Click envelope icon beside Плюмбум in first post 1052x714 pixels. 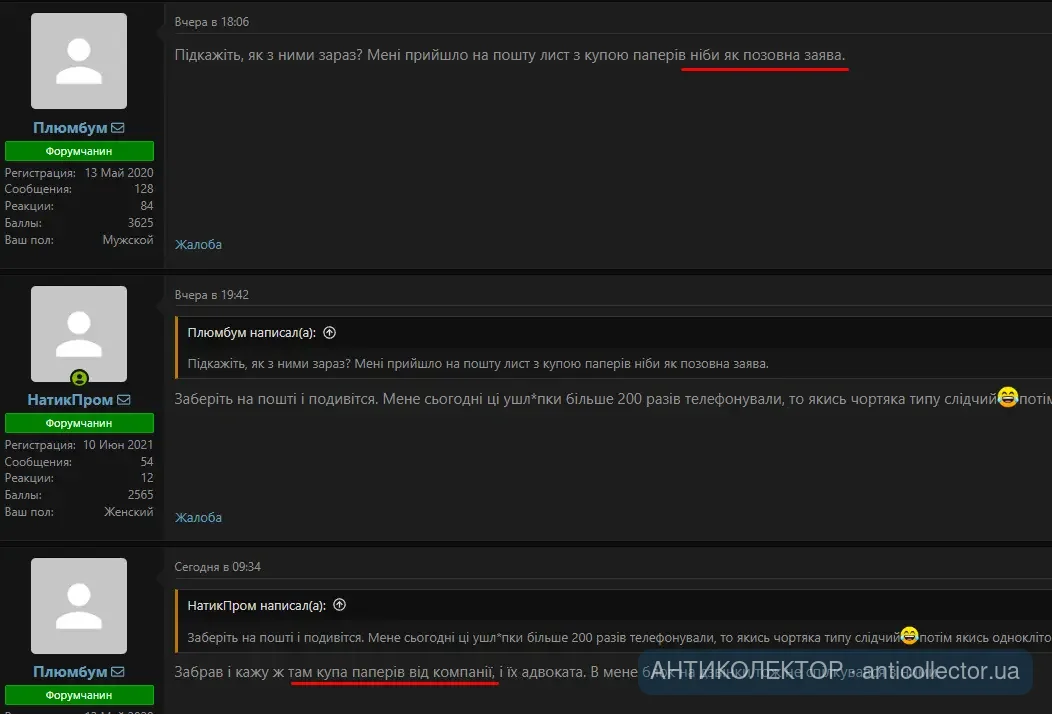(118, 128)
